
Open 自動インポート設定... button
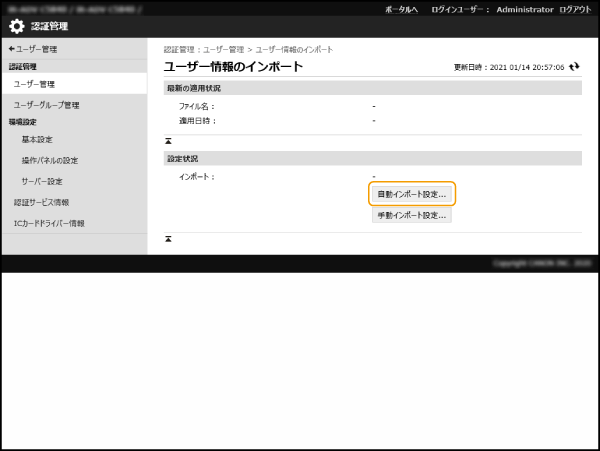pyautogui.click(x=411, y=194)
